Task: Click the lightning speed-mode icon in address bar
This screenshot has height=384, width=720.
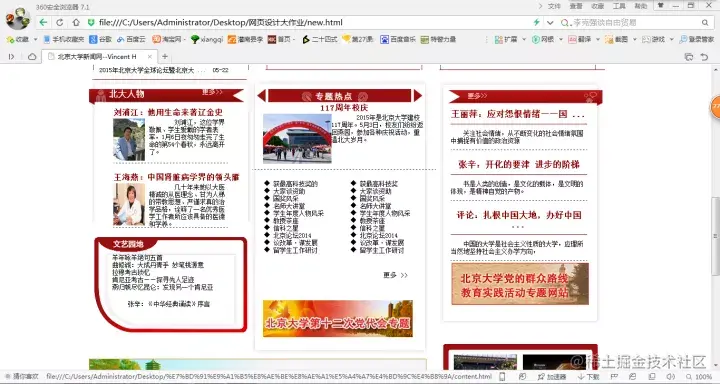Action: (536, 22)
